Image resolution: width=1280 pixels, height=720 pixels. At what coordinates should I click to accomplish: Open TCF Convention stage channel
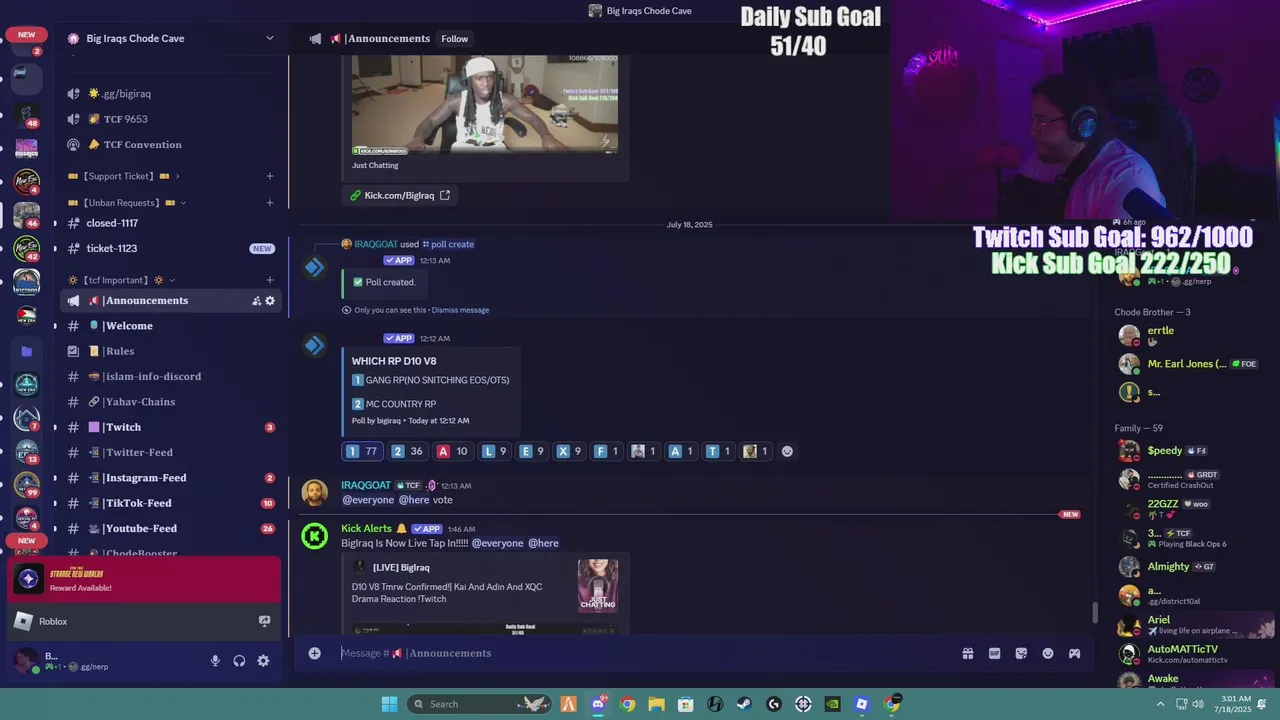(x=172, y=144)
